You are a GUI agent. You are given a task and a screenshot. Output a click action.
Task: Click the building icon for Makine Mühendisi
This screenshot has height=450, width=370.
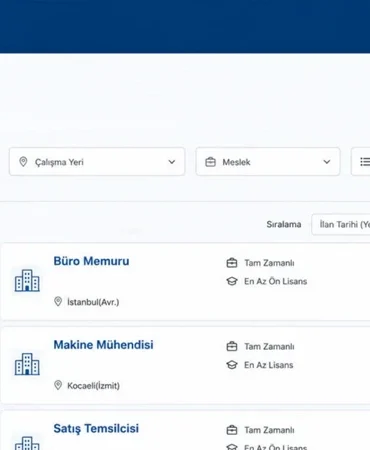pos(27,364)
